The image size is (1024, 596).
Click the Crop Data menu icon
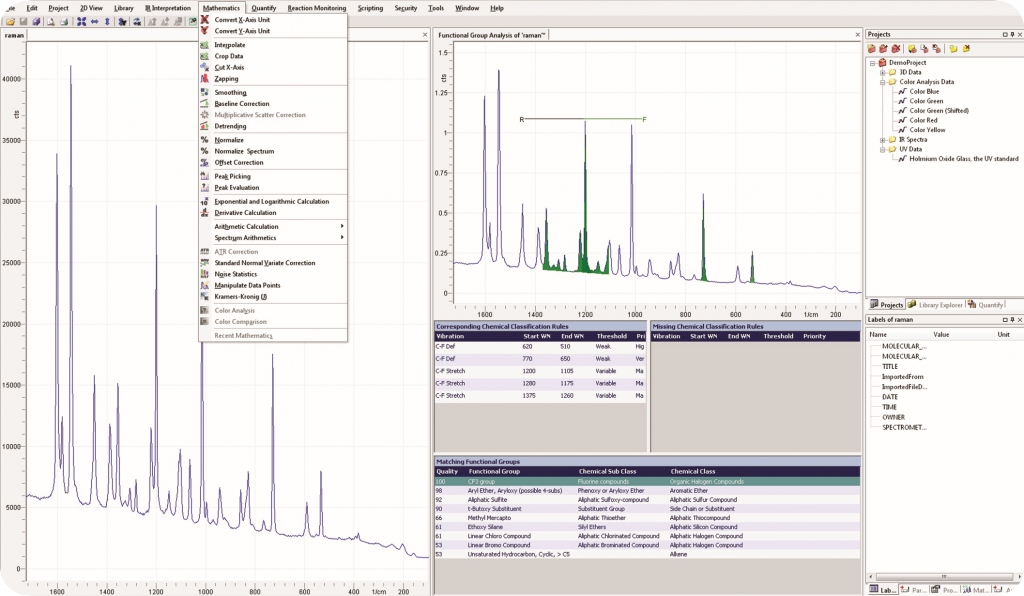[x=204, y=56]
